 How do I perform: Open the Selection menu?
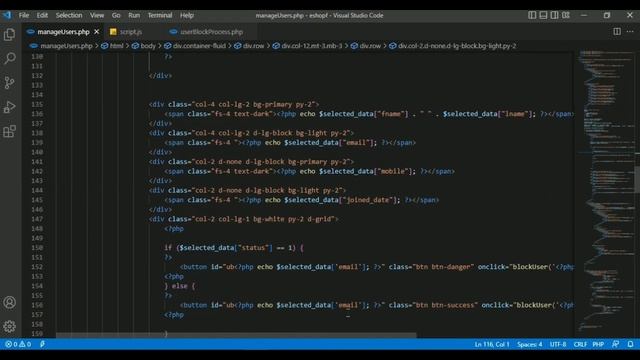(69, 16)
